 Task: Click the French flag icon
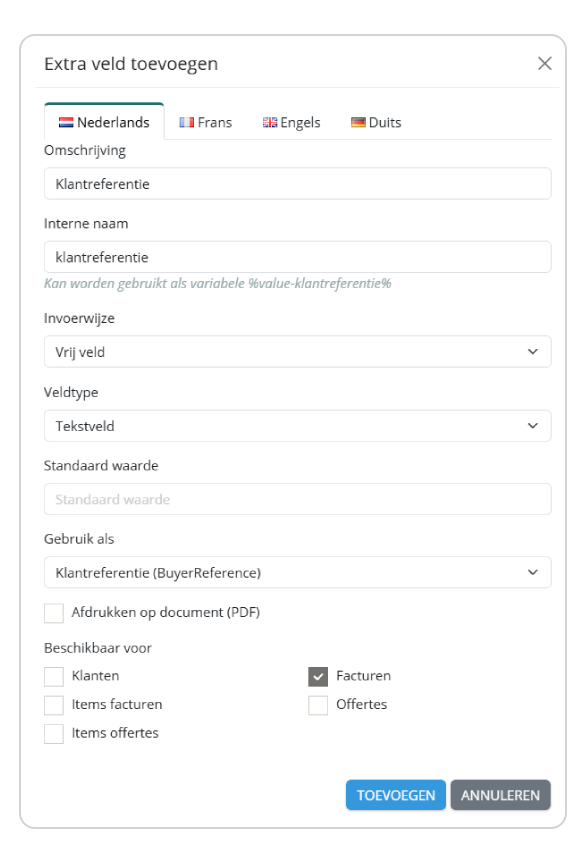[x=187, y=122]
